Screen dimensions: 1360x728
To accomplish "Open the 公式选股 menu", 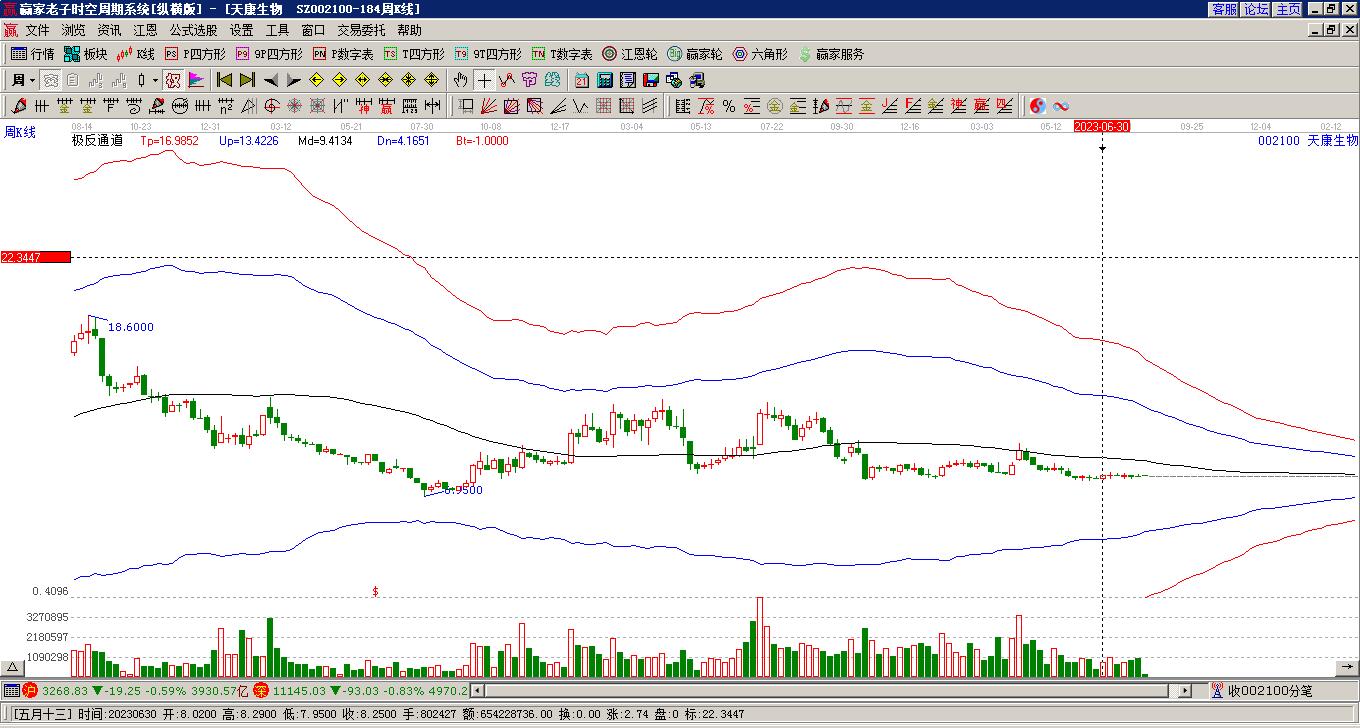I will coord(193,31).
